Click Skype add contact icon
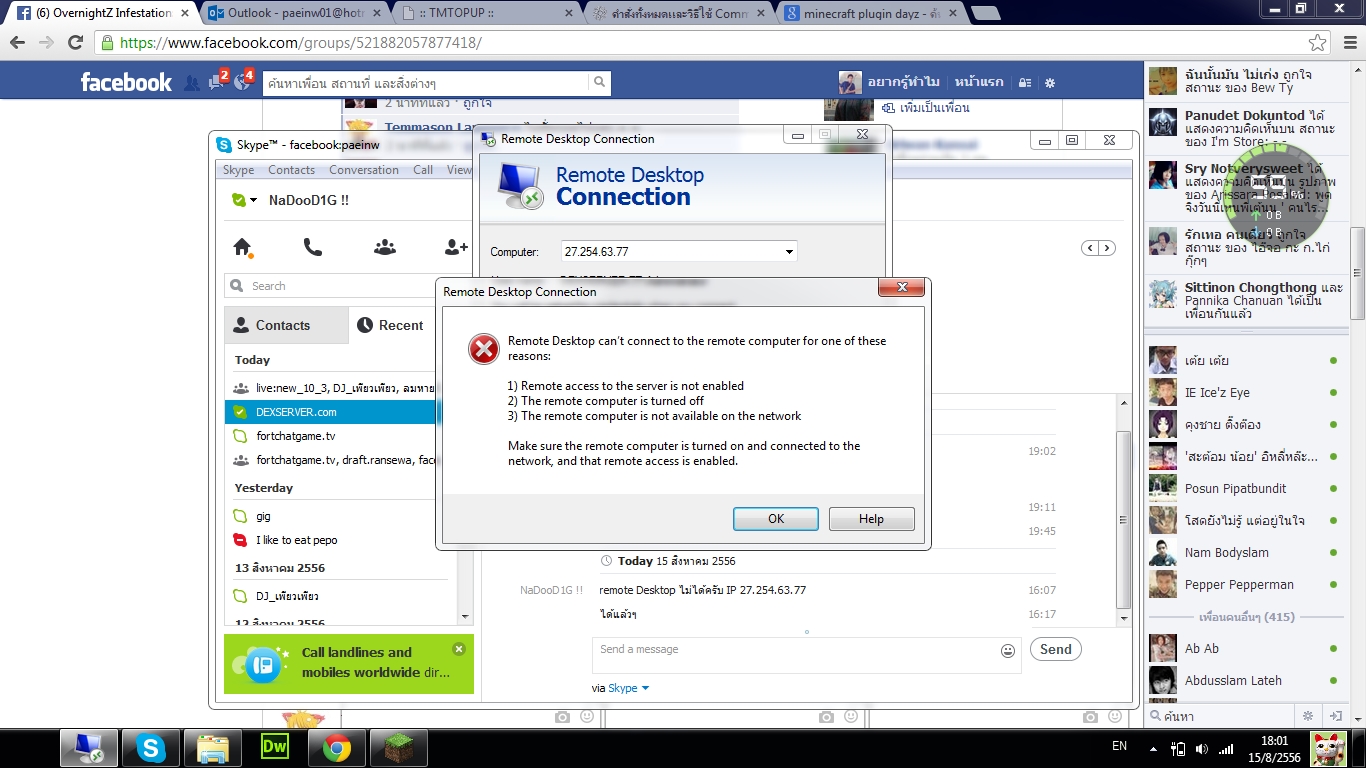The height and width of the screenshot is (768, 1366). 456,247
